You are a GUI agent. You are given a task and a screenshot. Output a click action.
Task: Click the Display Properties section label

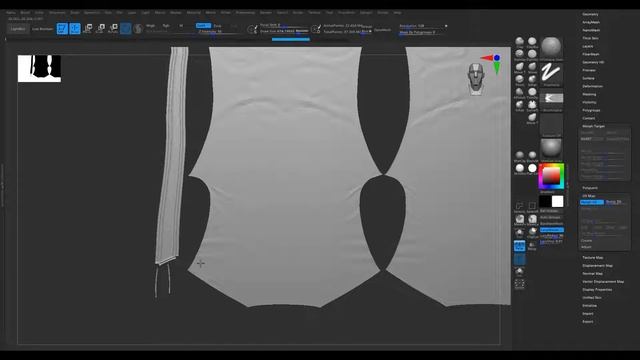coord(597,290)
